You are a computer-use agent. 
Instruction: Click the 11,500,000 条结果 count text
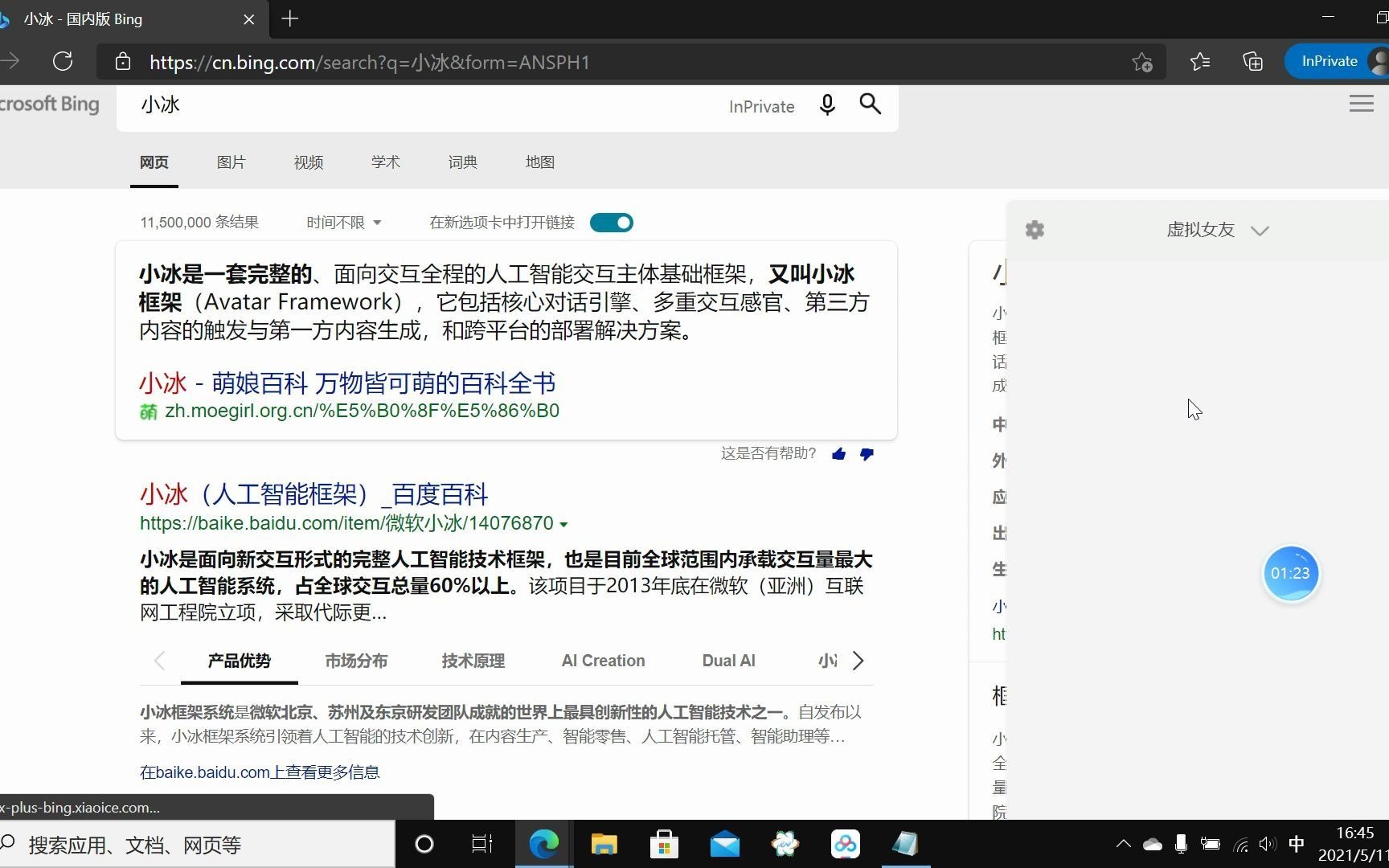(199, 223)
